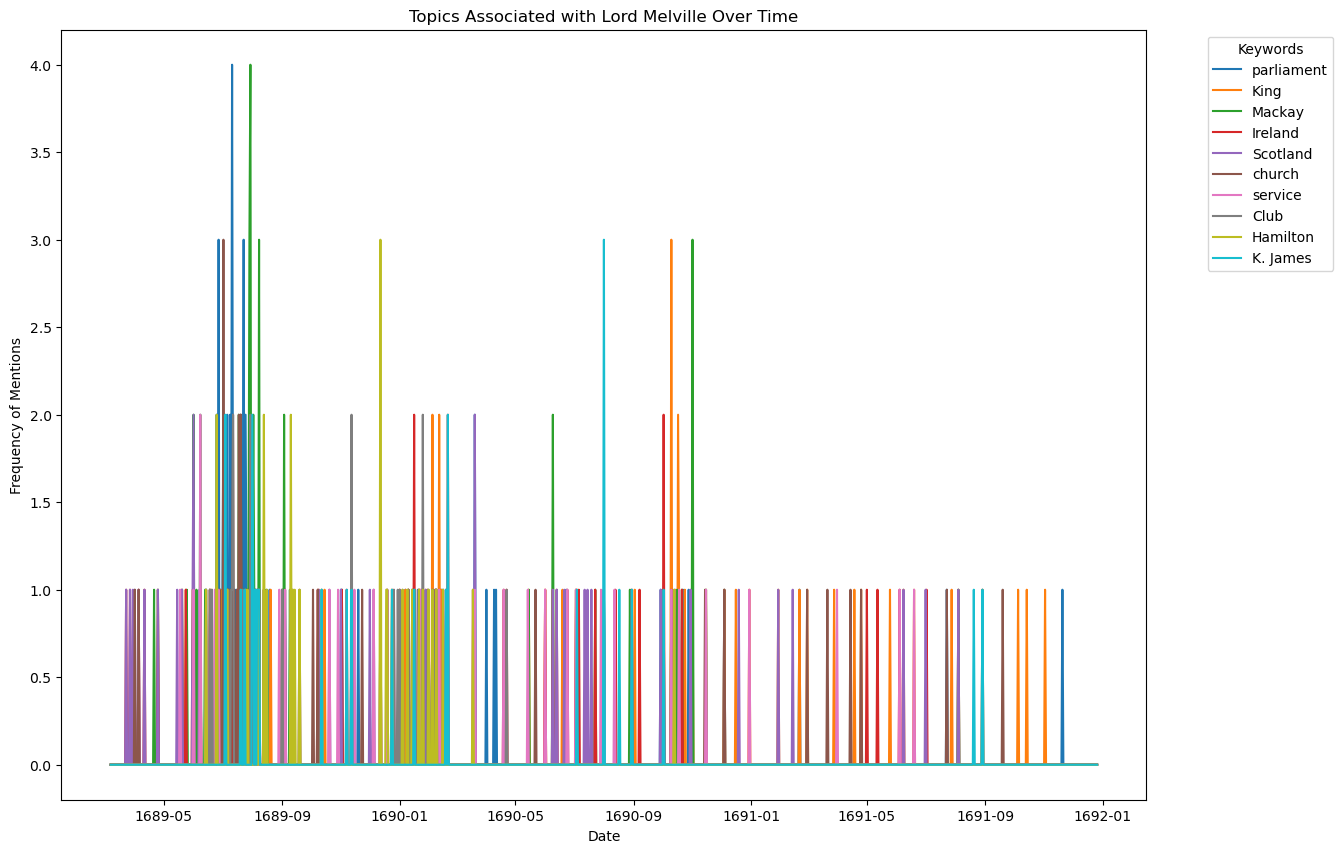The height and width of the screenshot is (853, 1343).
Task: Click the x-axis date label 1690-09
Action: click(x=634, y=816)
